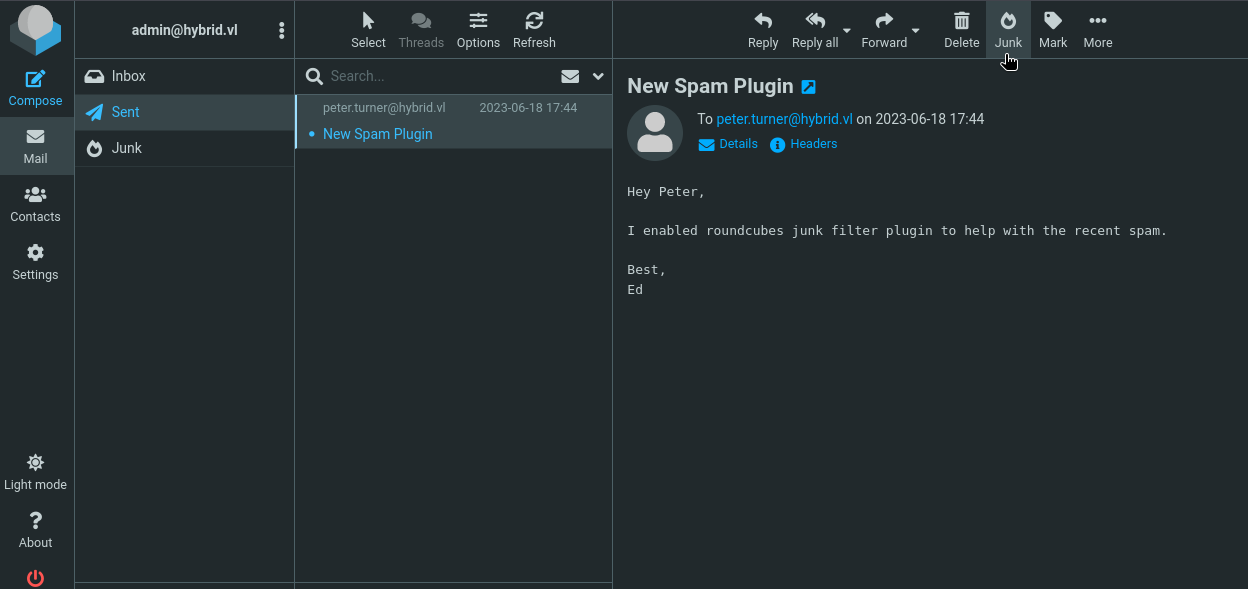Open the Contacts section
The width and height of the screenshot is (1248, 589).
[35, 204]
